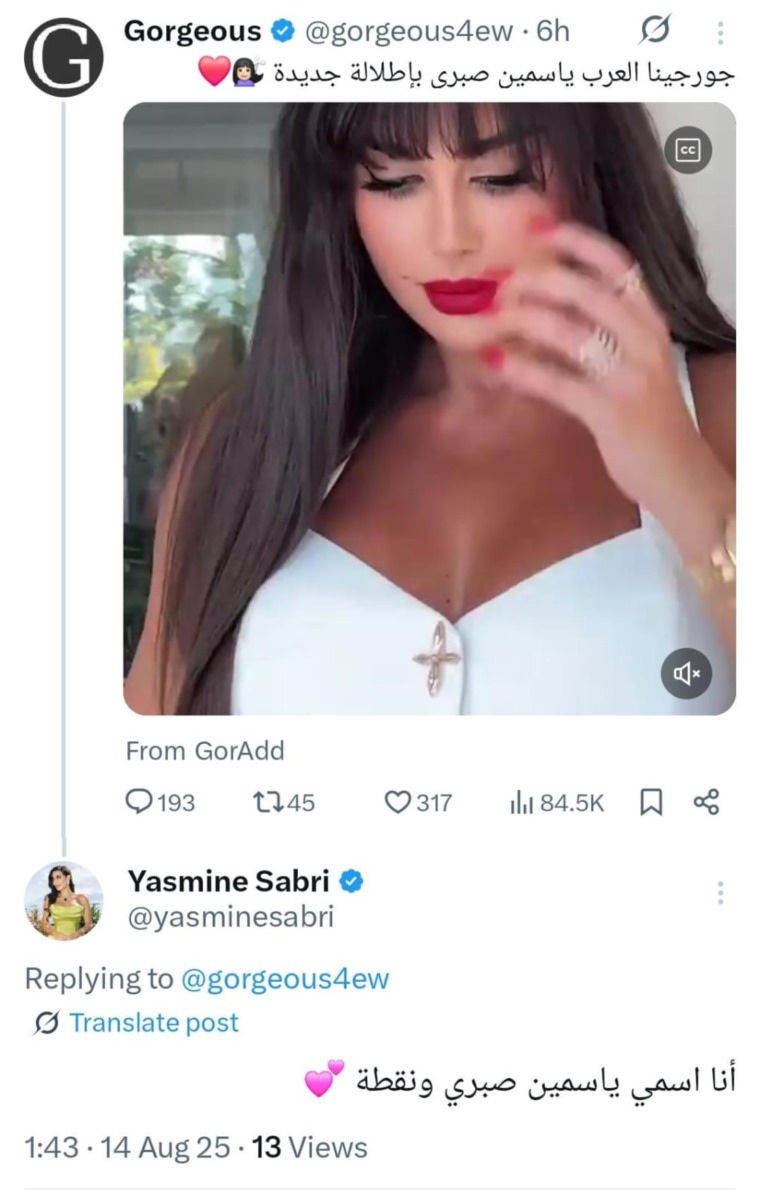Click the Grok icon beside the Gorgeous post
The height and width of the screenshot is (1197, 760).
pyautogui.click(x=655, y=30)
